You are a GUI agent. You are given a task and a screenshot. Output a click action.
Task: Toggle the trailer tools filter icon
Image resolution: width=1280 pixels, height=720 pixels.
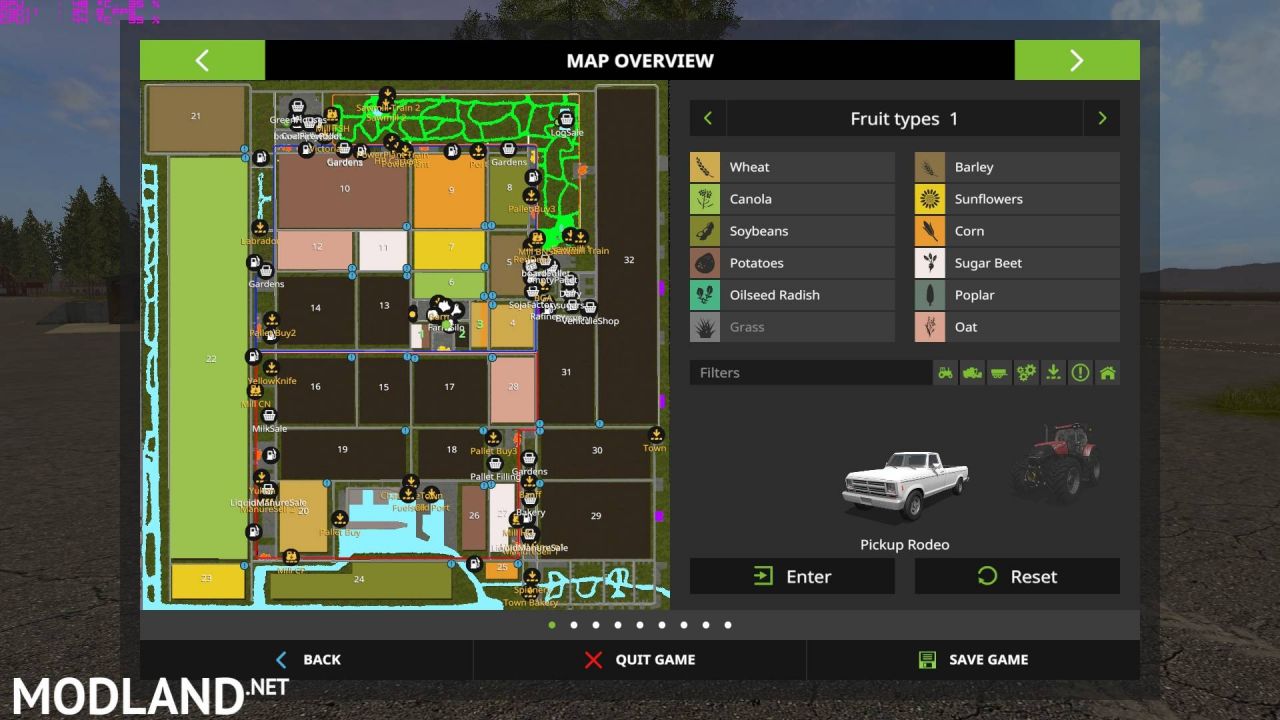[x=999, y=373]
